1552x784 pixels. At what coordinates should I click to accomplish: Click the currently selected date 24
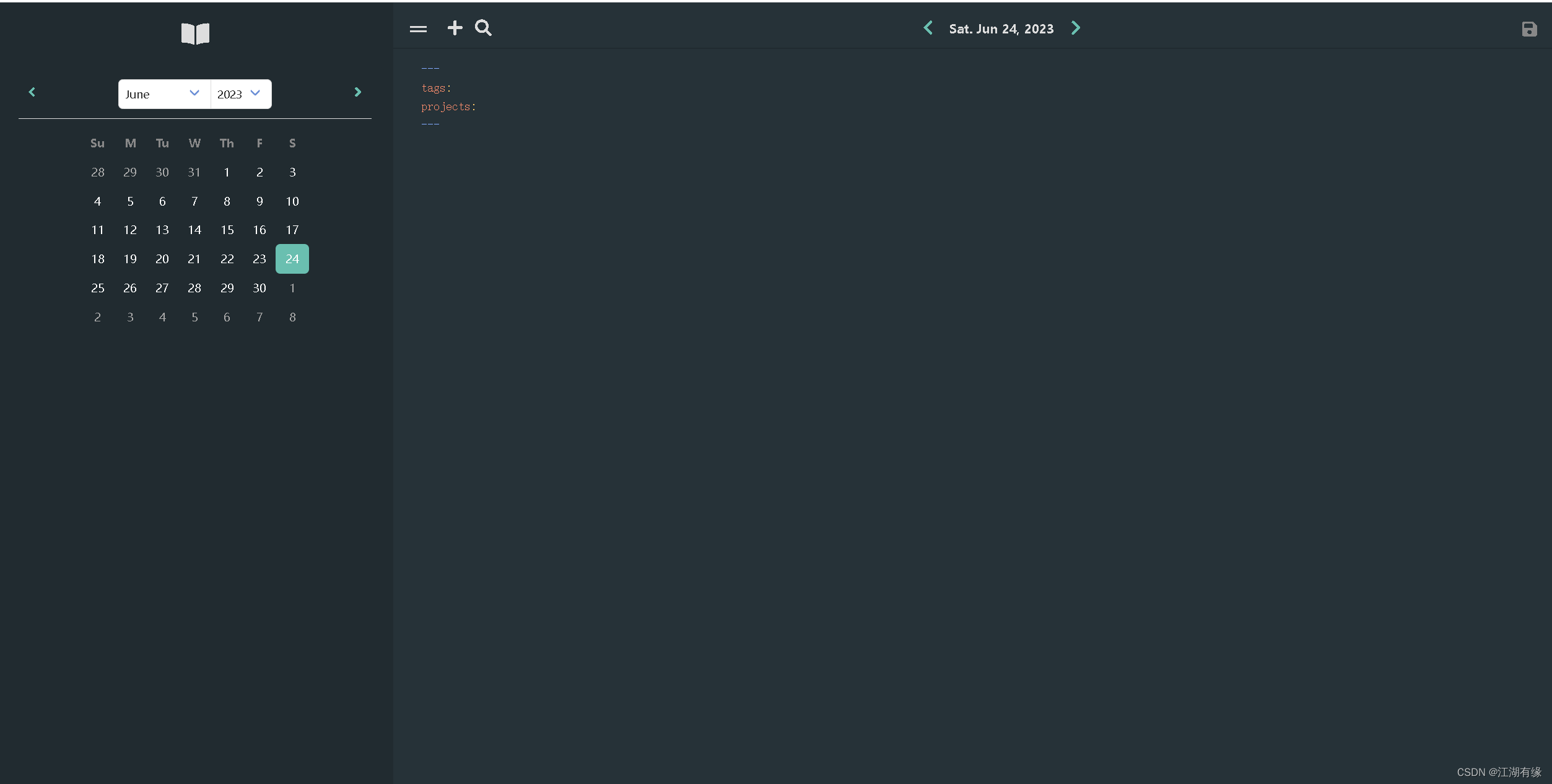291,258
